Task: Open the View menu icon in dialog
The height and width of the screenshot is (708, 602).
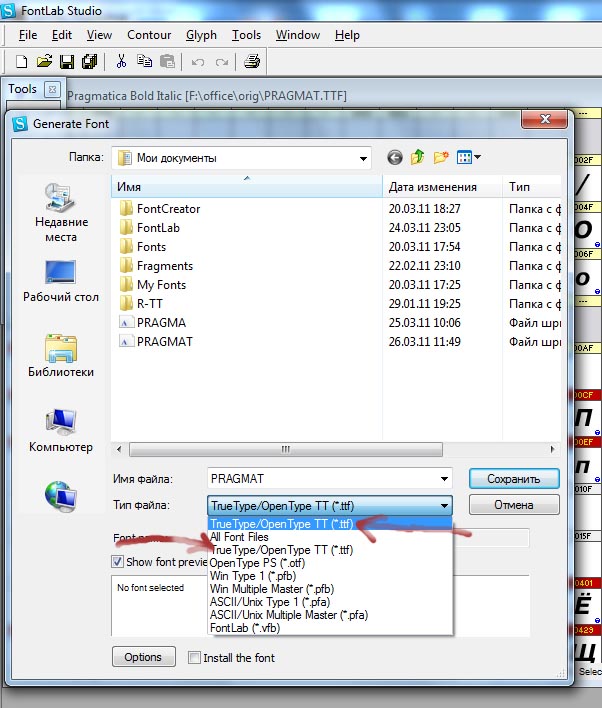Action: click(x=468, y=157)
